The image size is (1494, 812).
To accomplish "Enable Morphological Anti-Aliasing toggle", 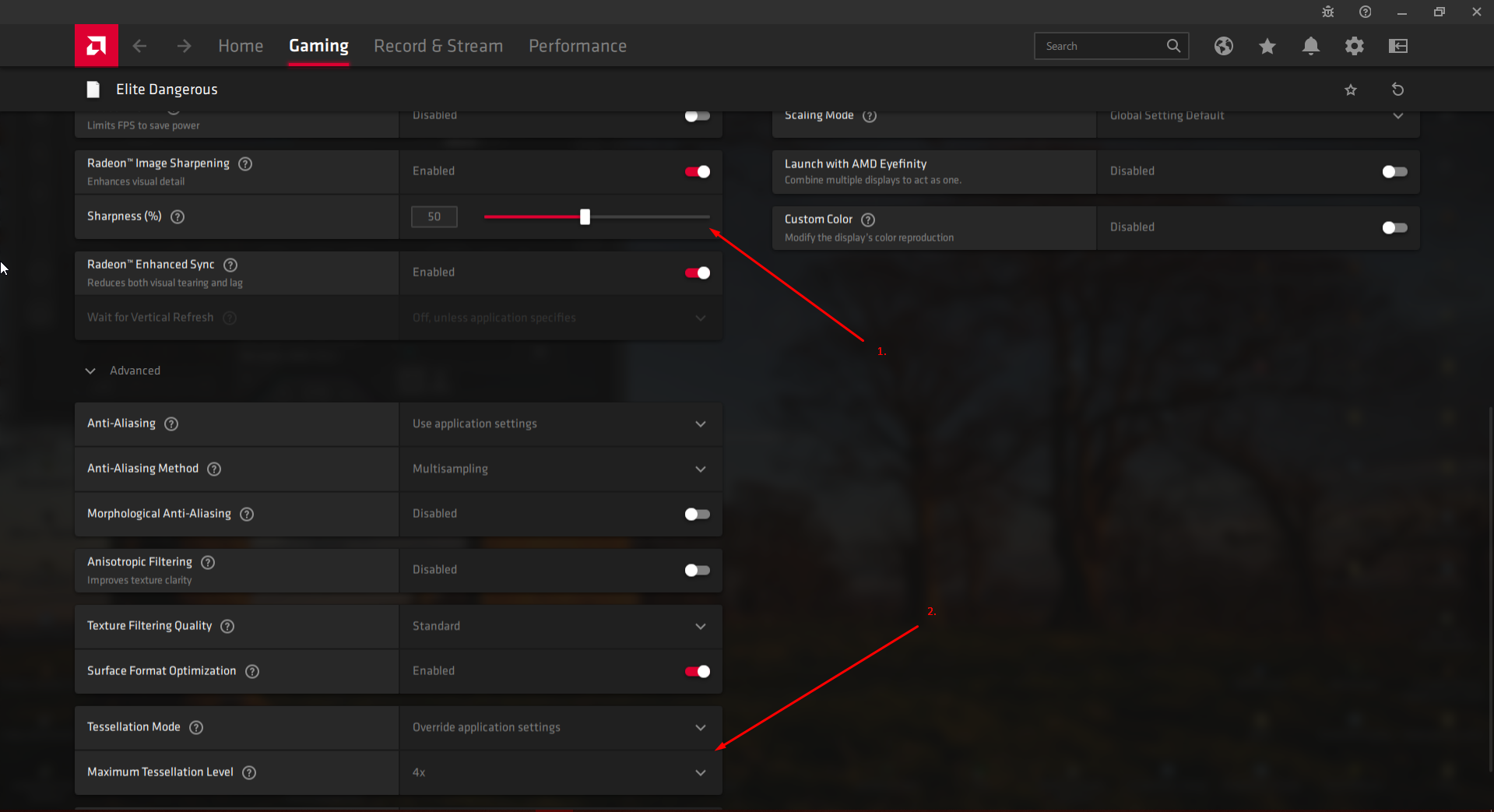I will (698, 514).
